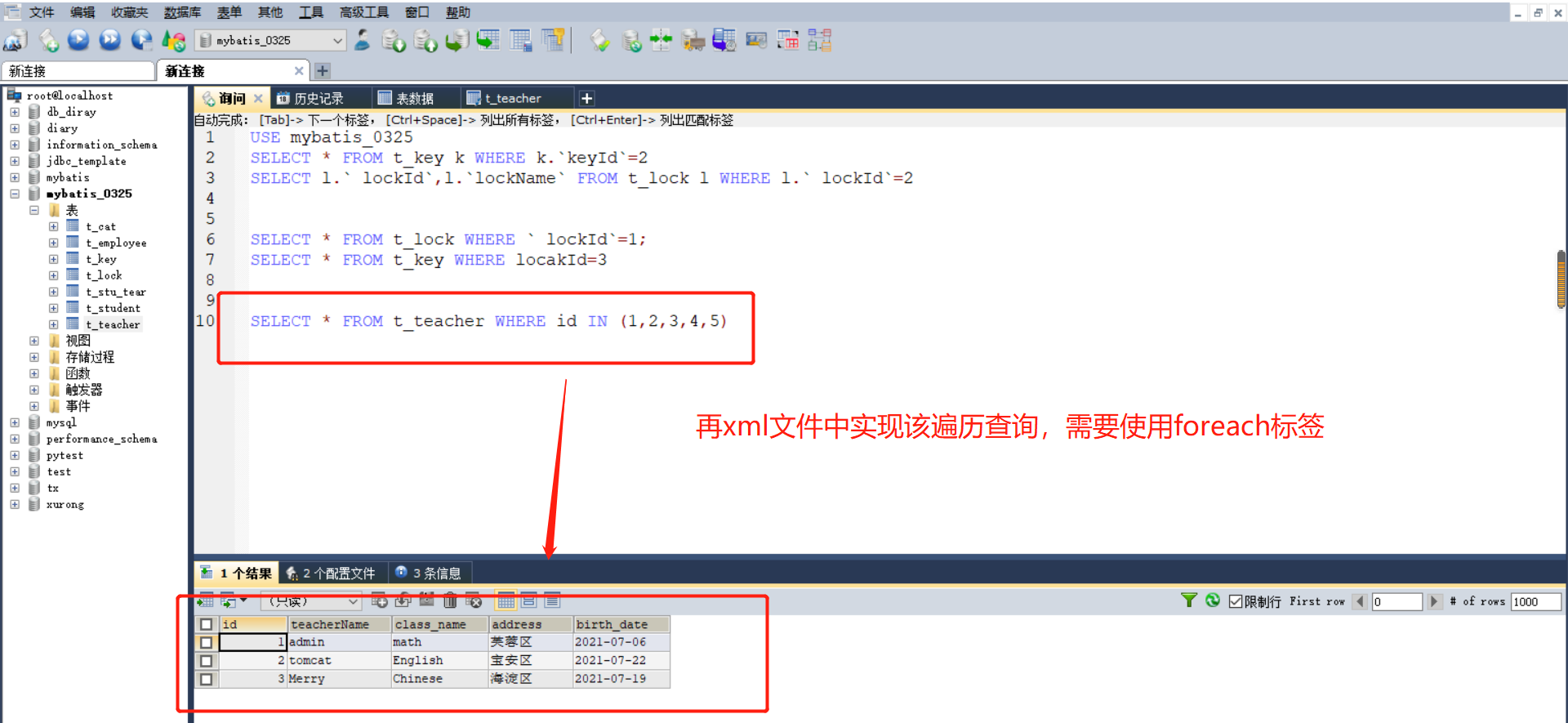The width and height of the screenshot is (1568, 723).
Task: Add a new query tab with plus
Action: tap(586, 98)
